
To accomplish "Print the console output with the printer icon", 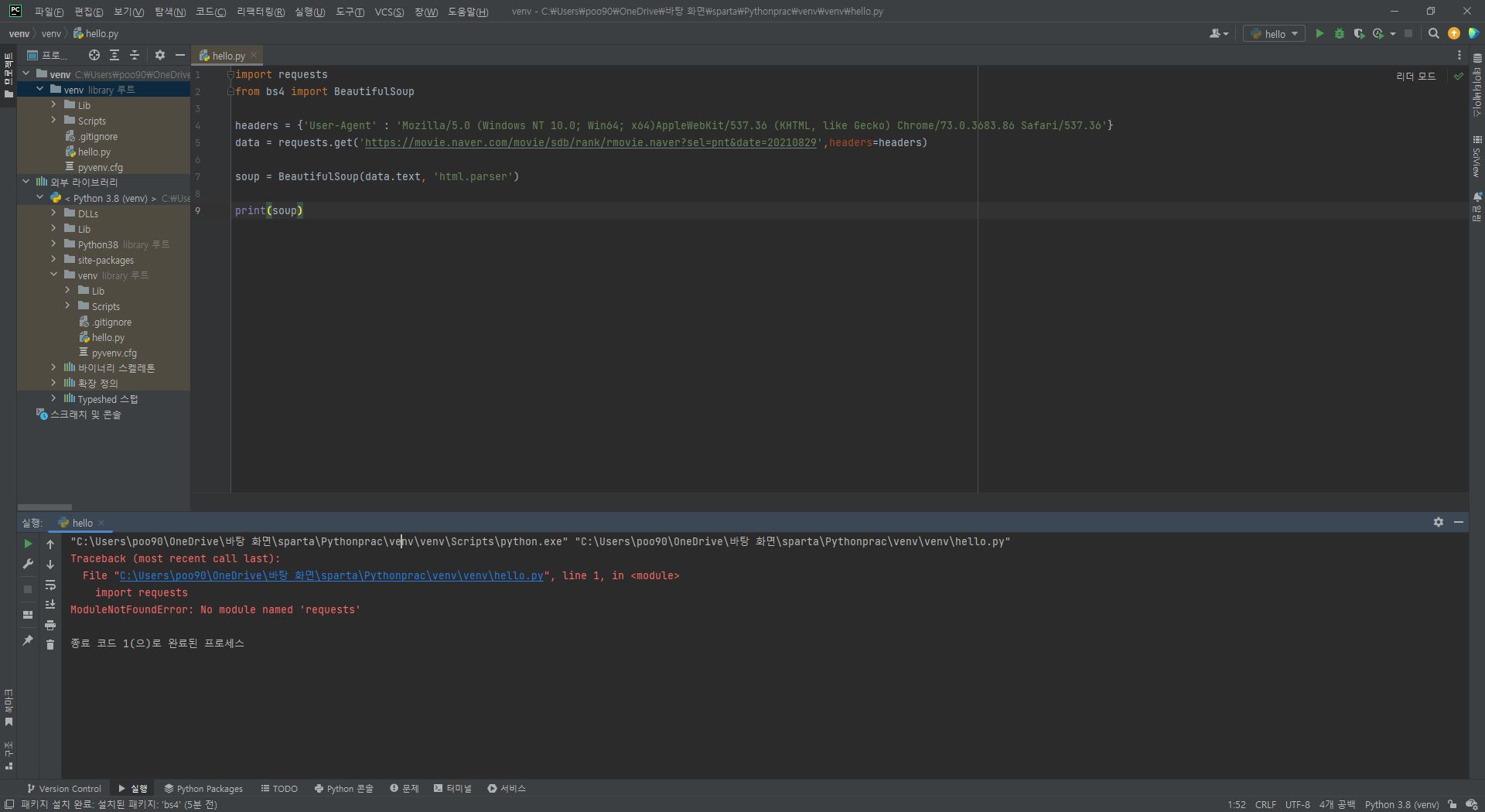I will 50,625.
